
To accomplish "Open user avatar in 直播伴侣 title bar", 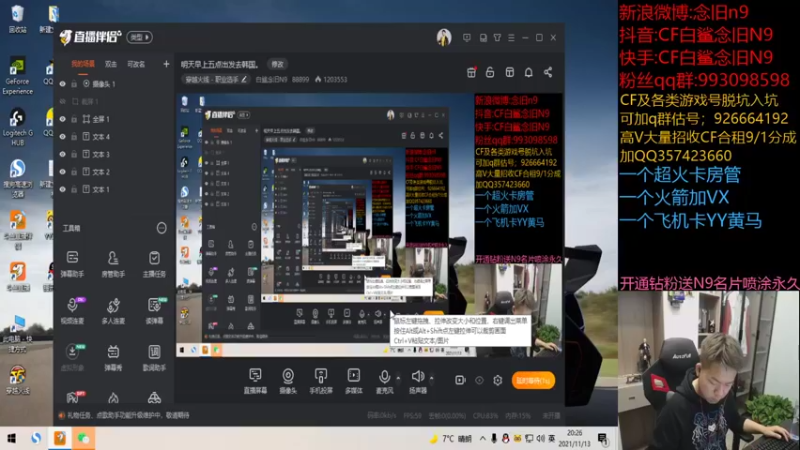I will point(444,38).
